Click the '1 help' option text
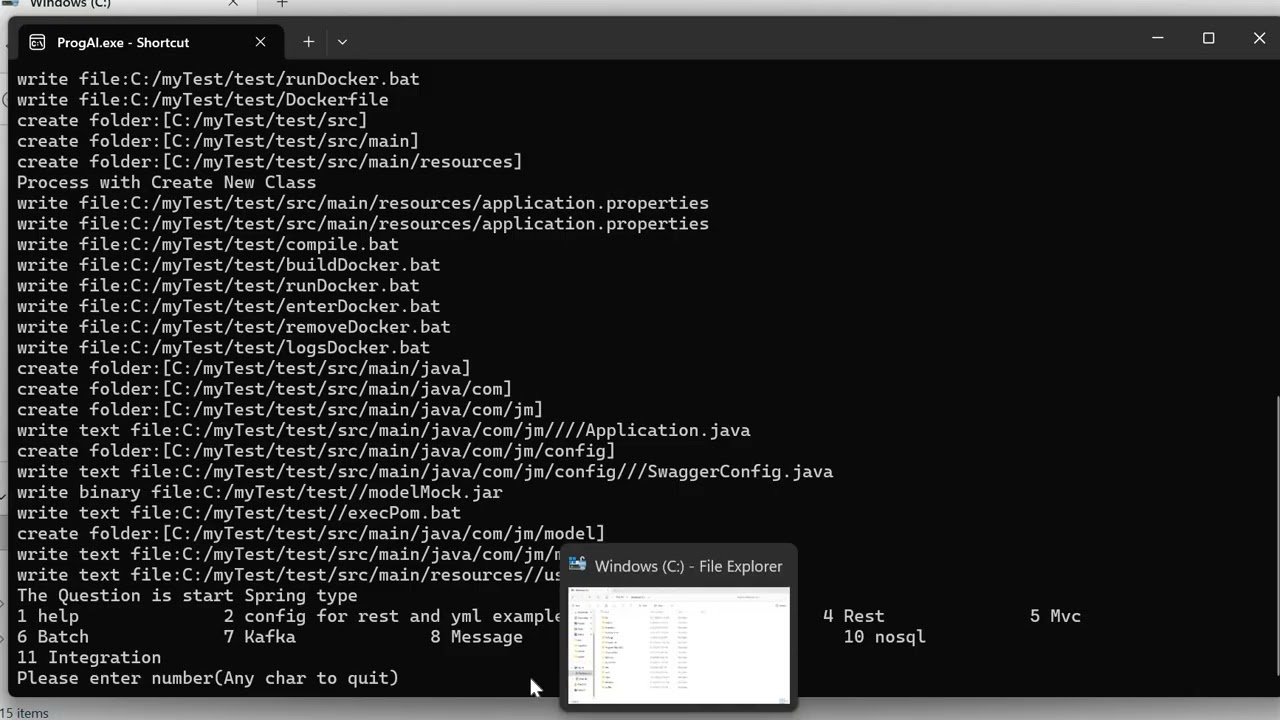Screen dimensions: 1280x720 (x=48, y=616)
